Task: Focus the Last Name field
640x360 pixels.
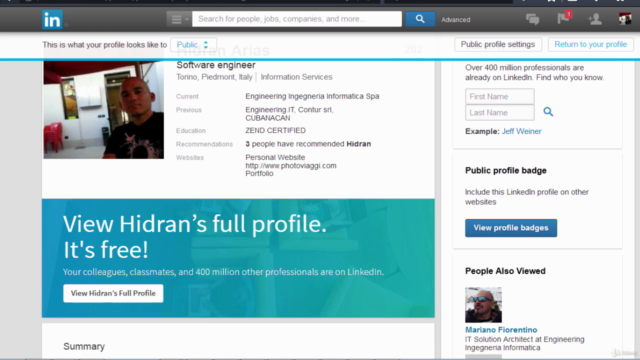Action: (x=500, y=113)
